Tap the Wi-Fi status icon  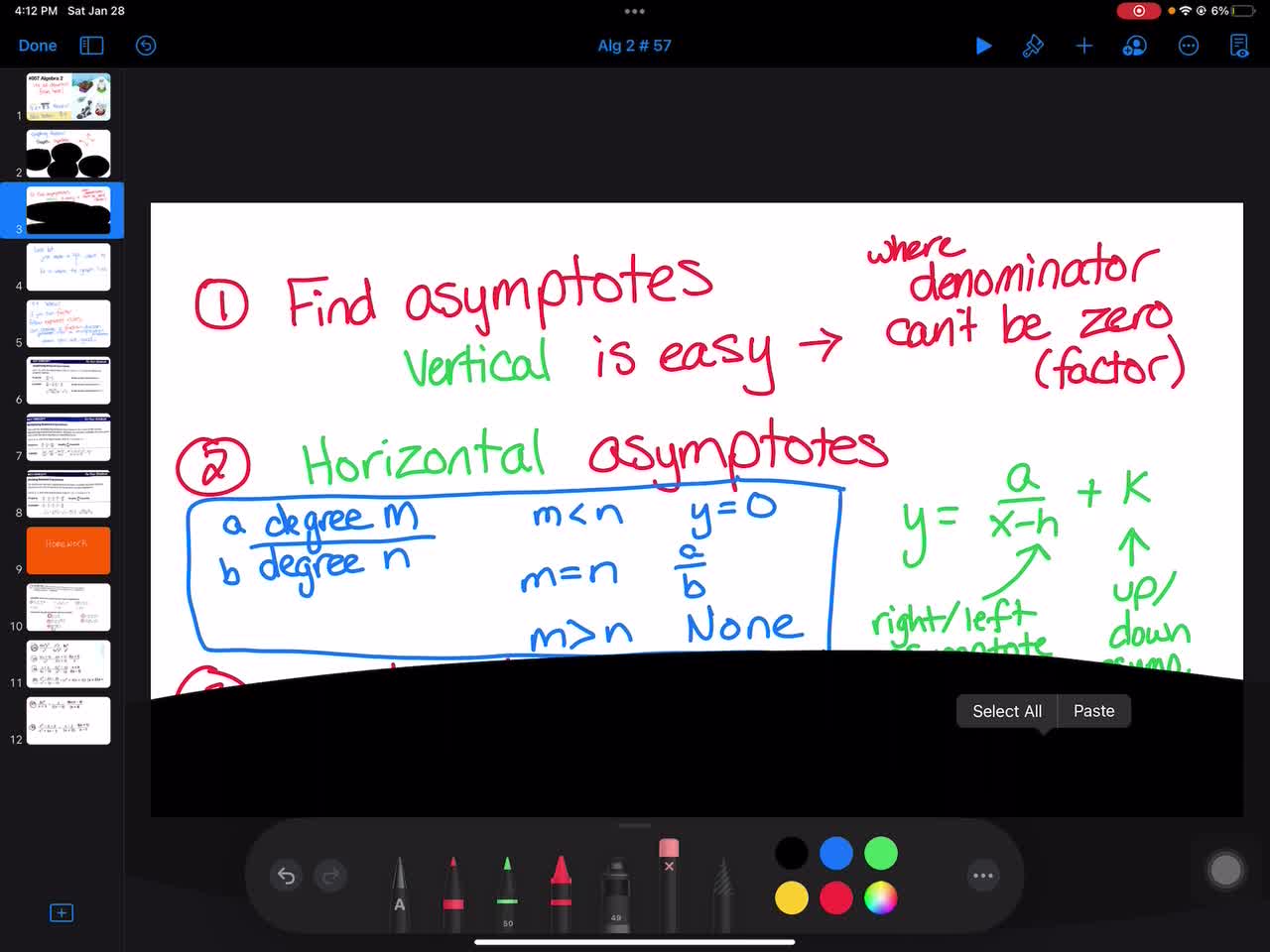[x=1186, y=11]
